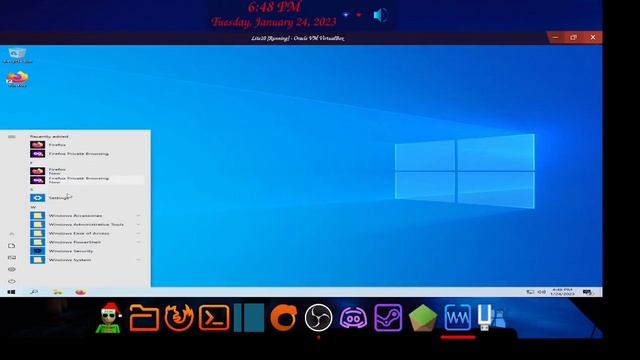Click the teal panels icon in dock
Viewport: 640px width, 360px height.
[x=249, y=318]
